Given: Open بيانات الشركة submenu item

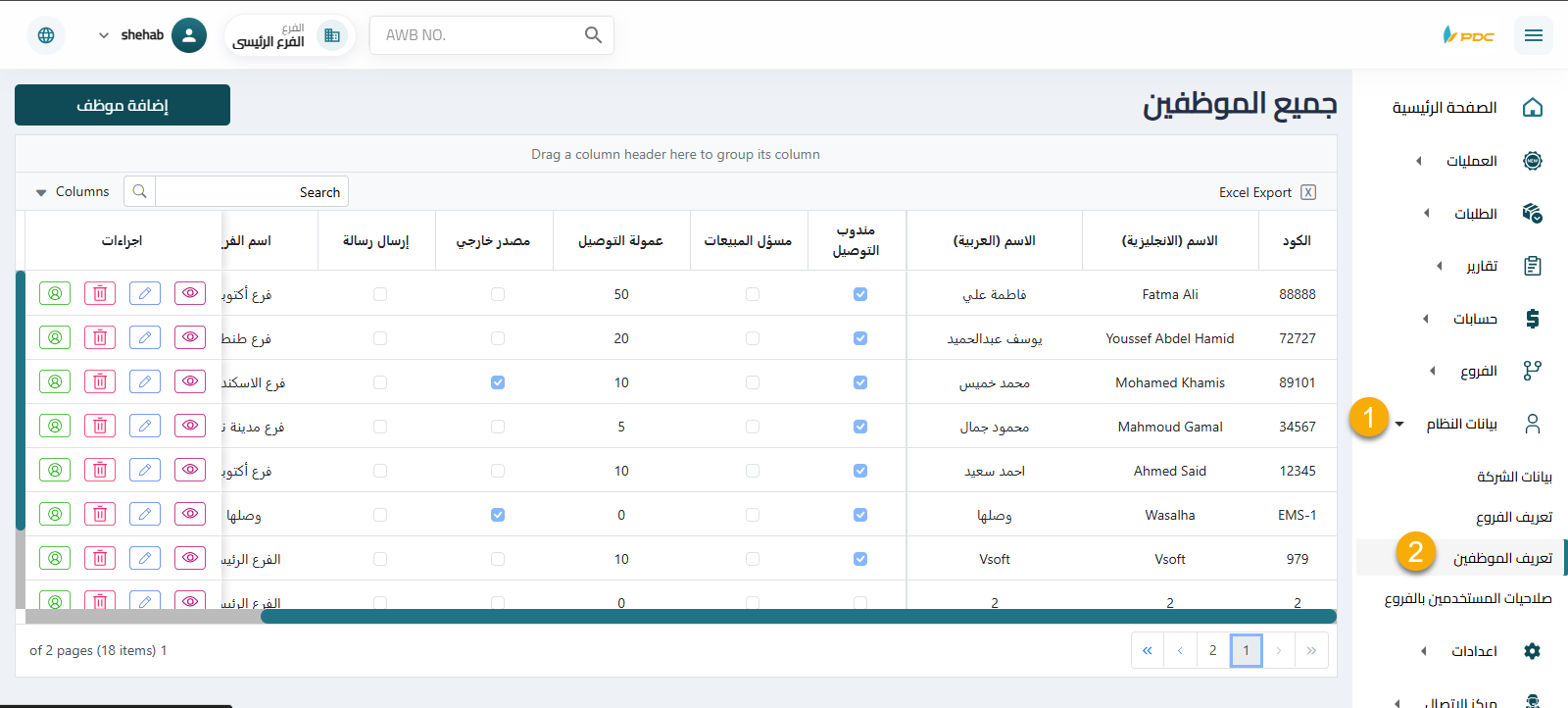Looking at the screenshot, I should click(1514, 477).
